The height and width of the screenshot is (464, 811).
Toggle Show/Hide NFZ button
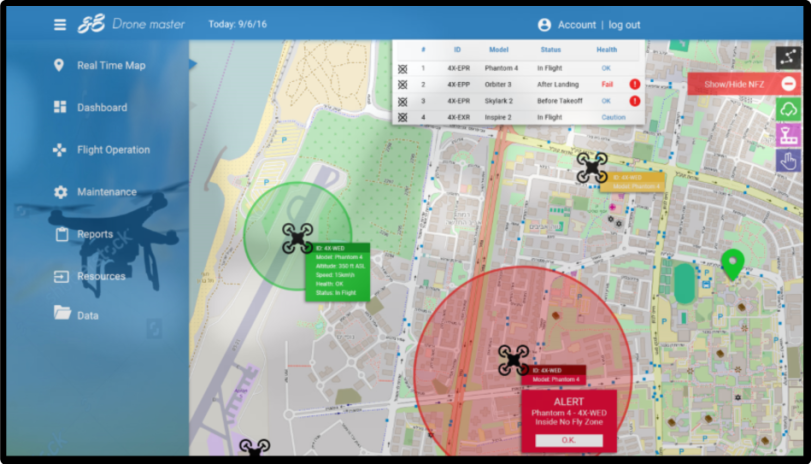(744, 84)
